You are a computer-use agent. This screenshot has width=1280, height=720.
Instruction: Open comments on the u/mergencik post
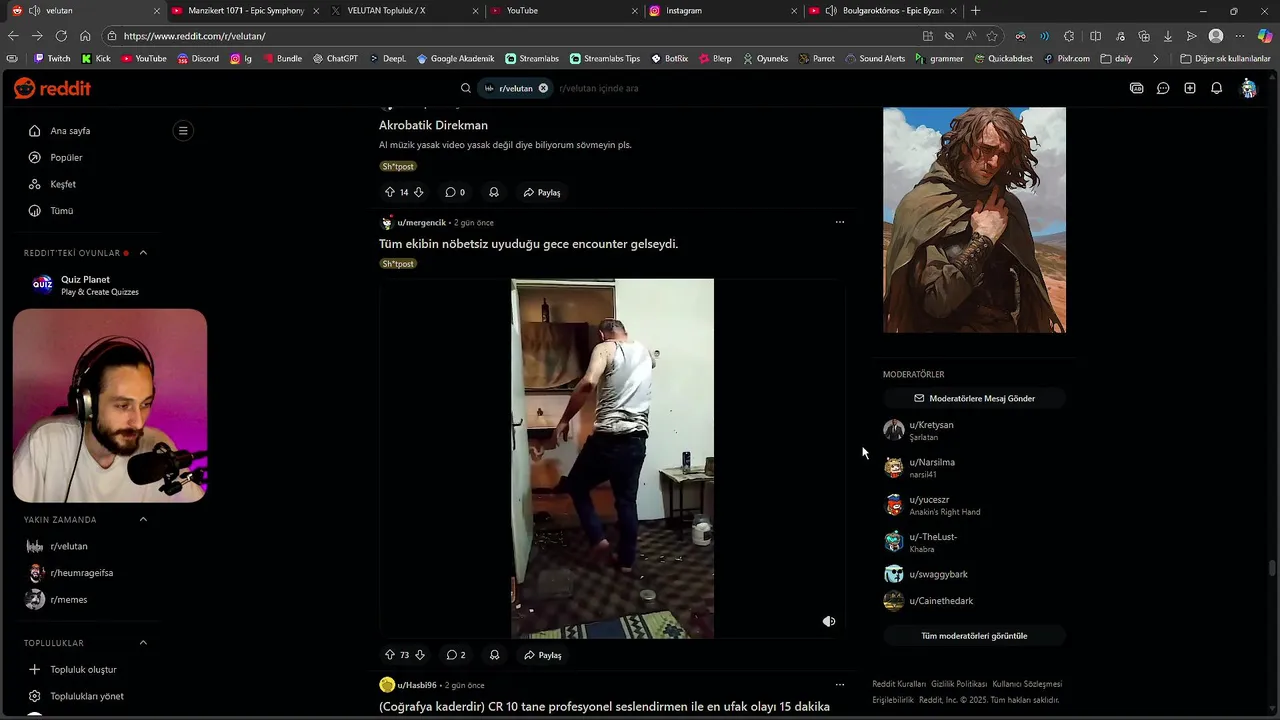point(456,655)
